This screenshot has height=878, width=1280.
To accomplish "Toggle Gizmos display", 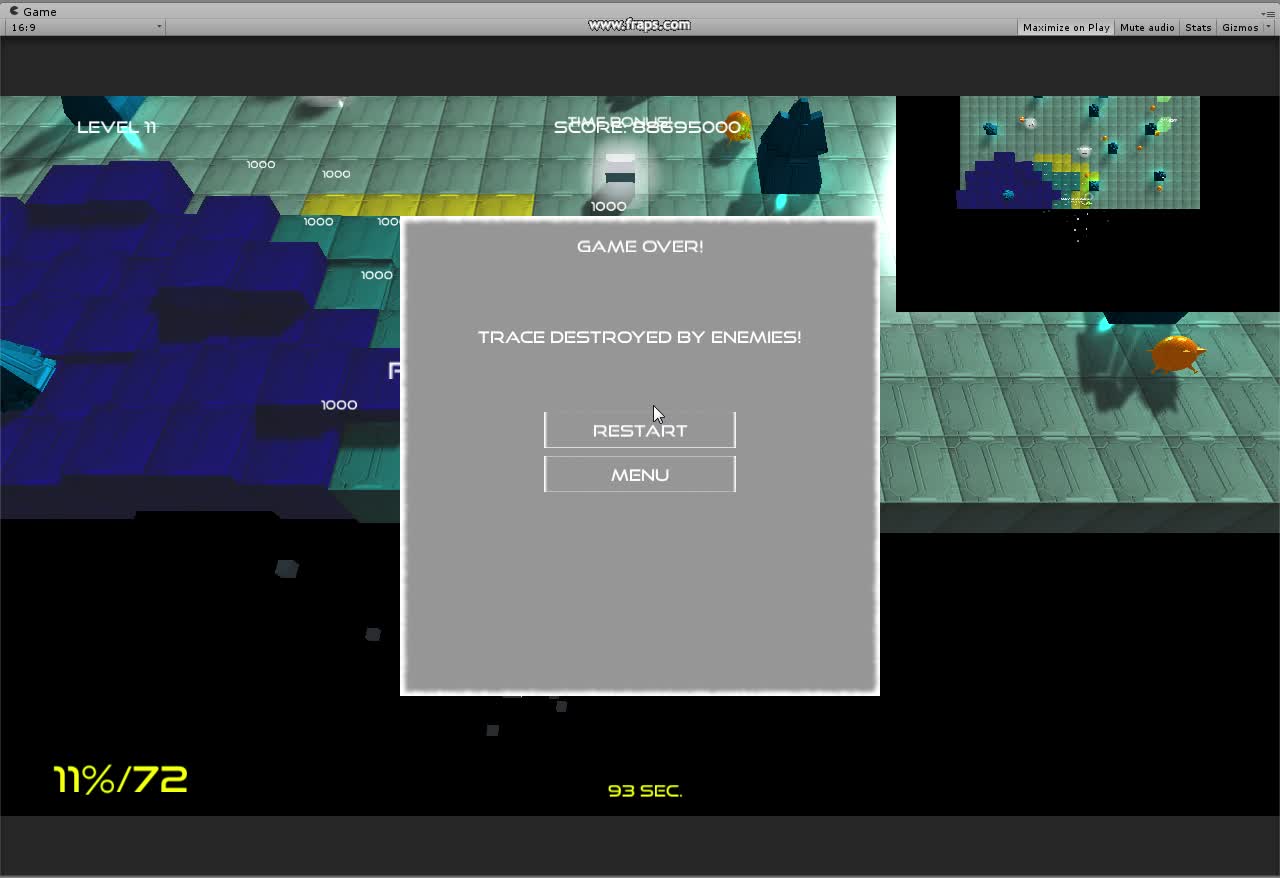I will (x=1240, y=27).
